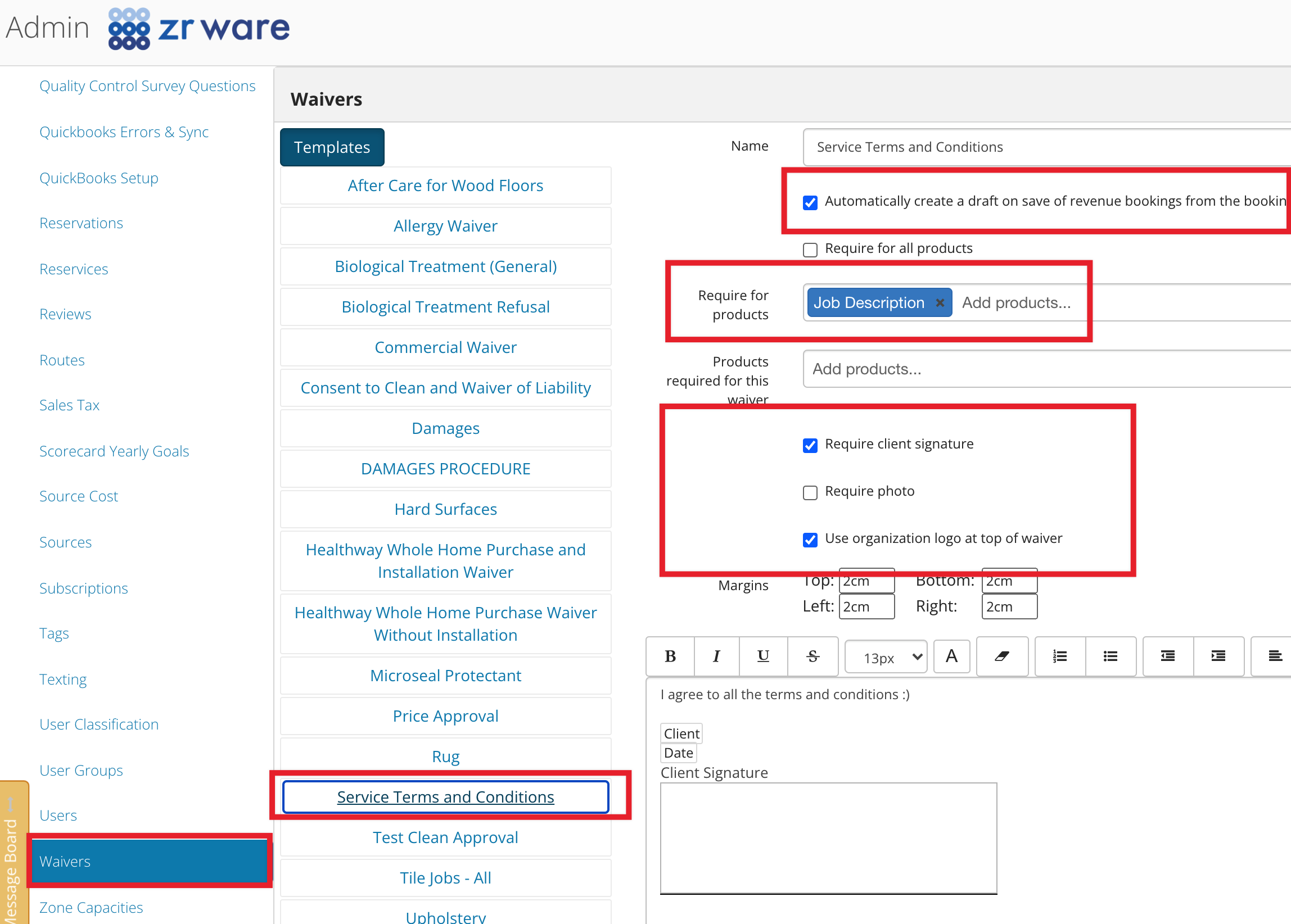
Task: Remove Job Description product tag
Action: (940, 303)
